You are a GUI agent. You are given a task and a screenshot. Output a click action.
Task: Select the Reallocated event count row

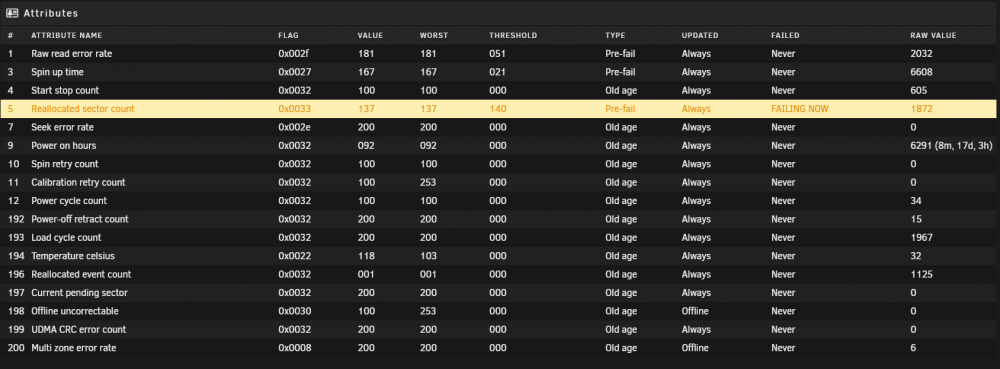click(x=500, y=275)
